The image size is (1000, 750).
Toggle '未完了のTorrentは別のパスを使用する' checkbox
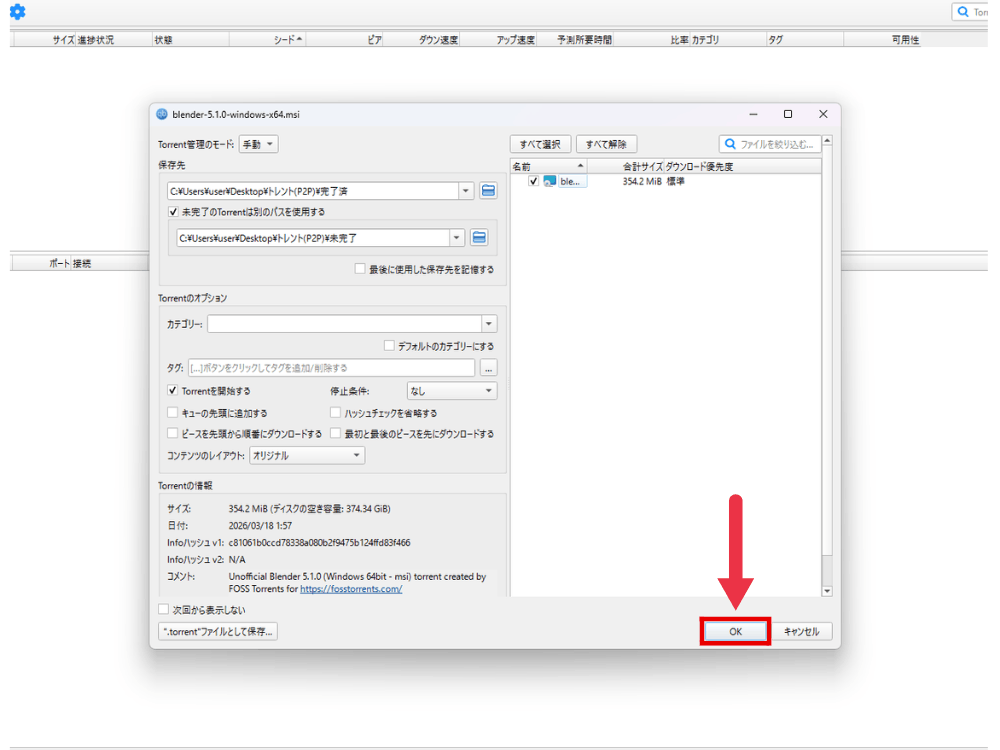[x=174, y=212]
